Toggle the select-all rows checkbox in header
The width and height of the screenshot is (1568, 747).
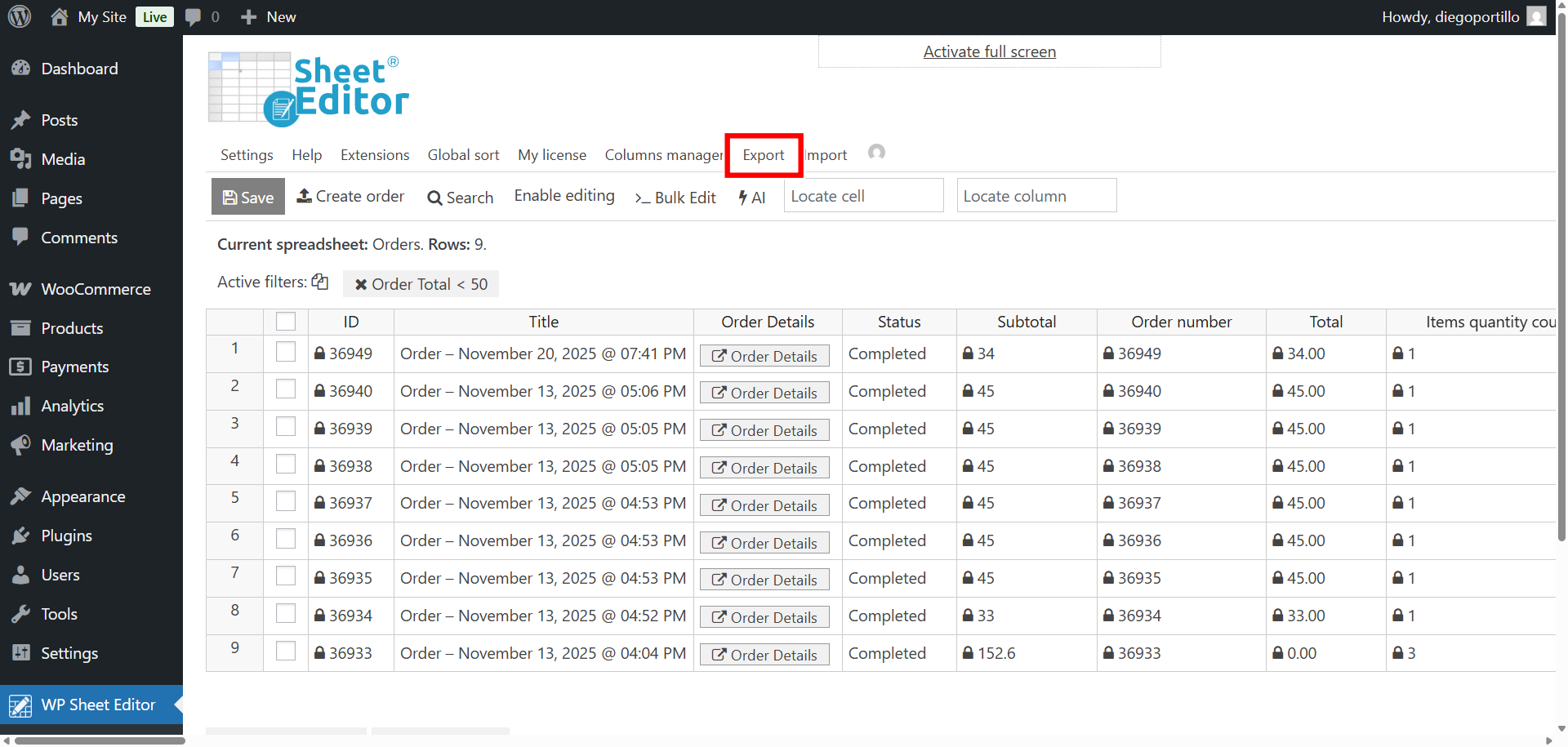(286, 322)
